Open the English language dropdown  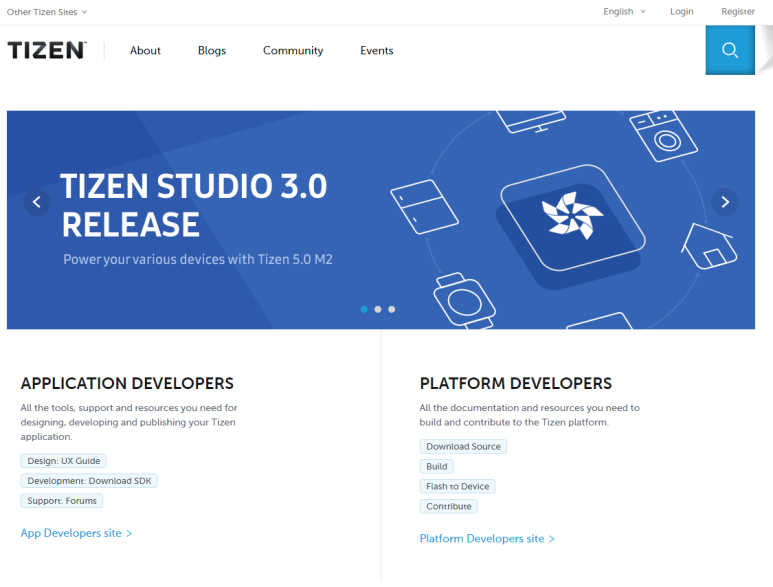(x=624, y=11)
